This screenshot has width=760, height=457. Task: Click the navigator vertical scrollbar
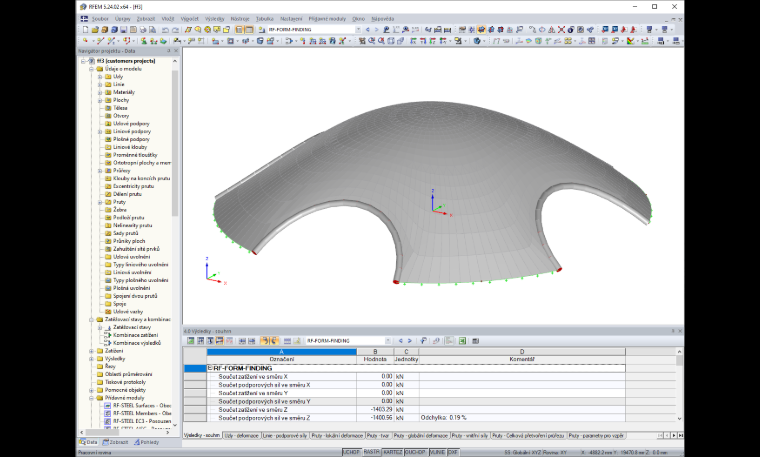point(175,143)
